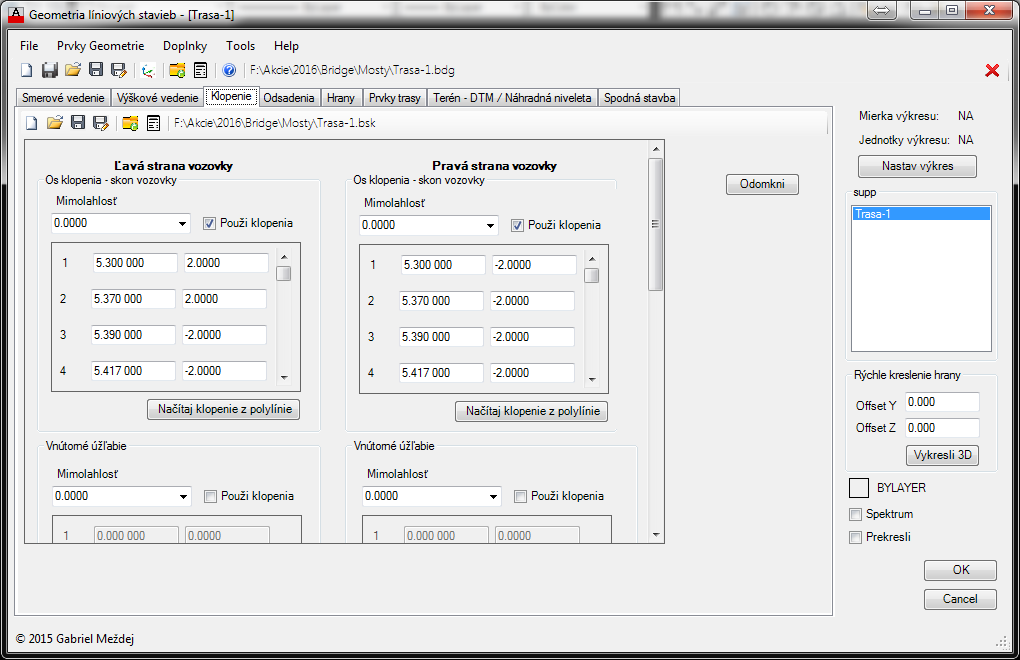Viewport: 1020px width, 660px height.
Task: Click the Vykresli 3D button
Action: tap(942, 455)
